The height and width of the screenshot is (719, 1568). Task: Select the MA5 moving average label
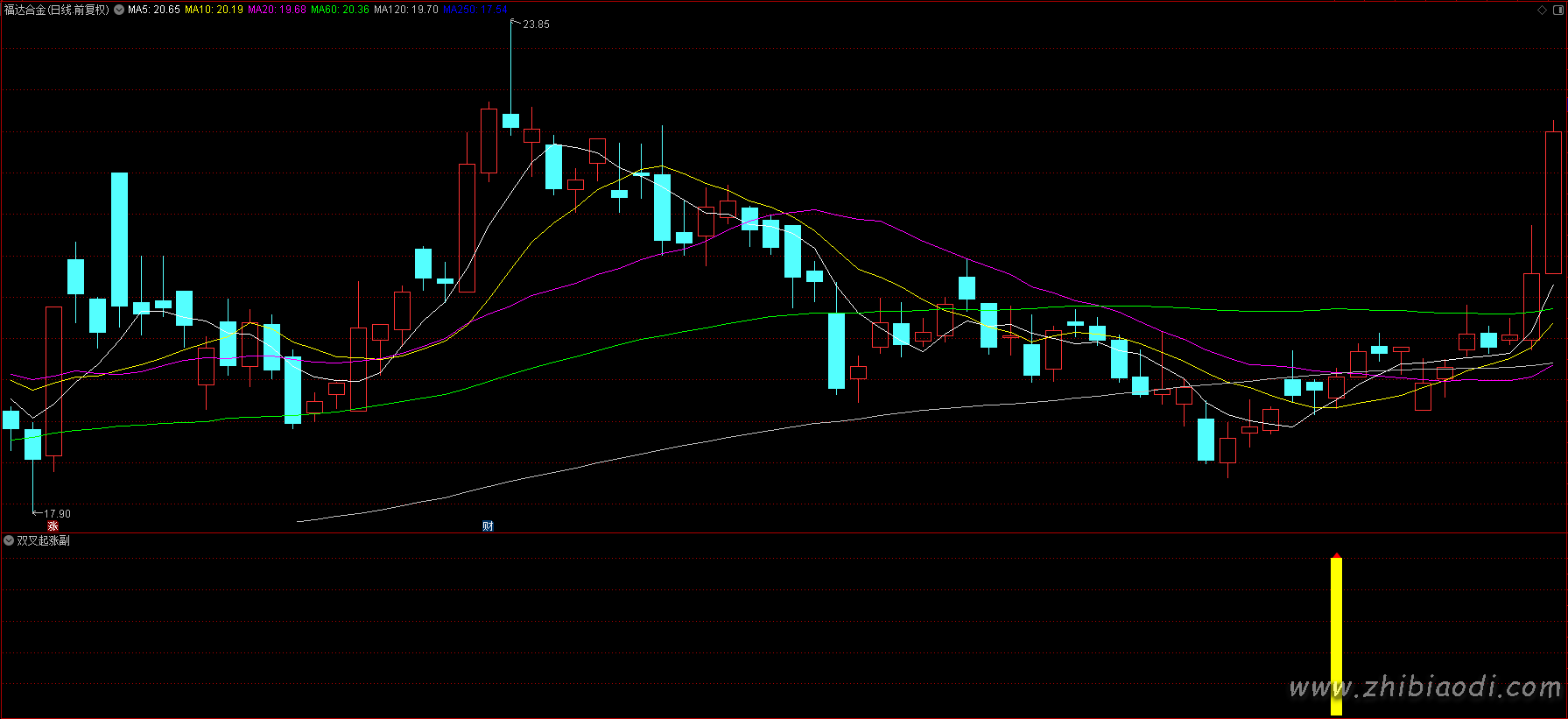coord(154,11)
